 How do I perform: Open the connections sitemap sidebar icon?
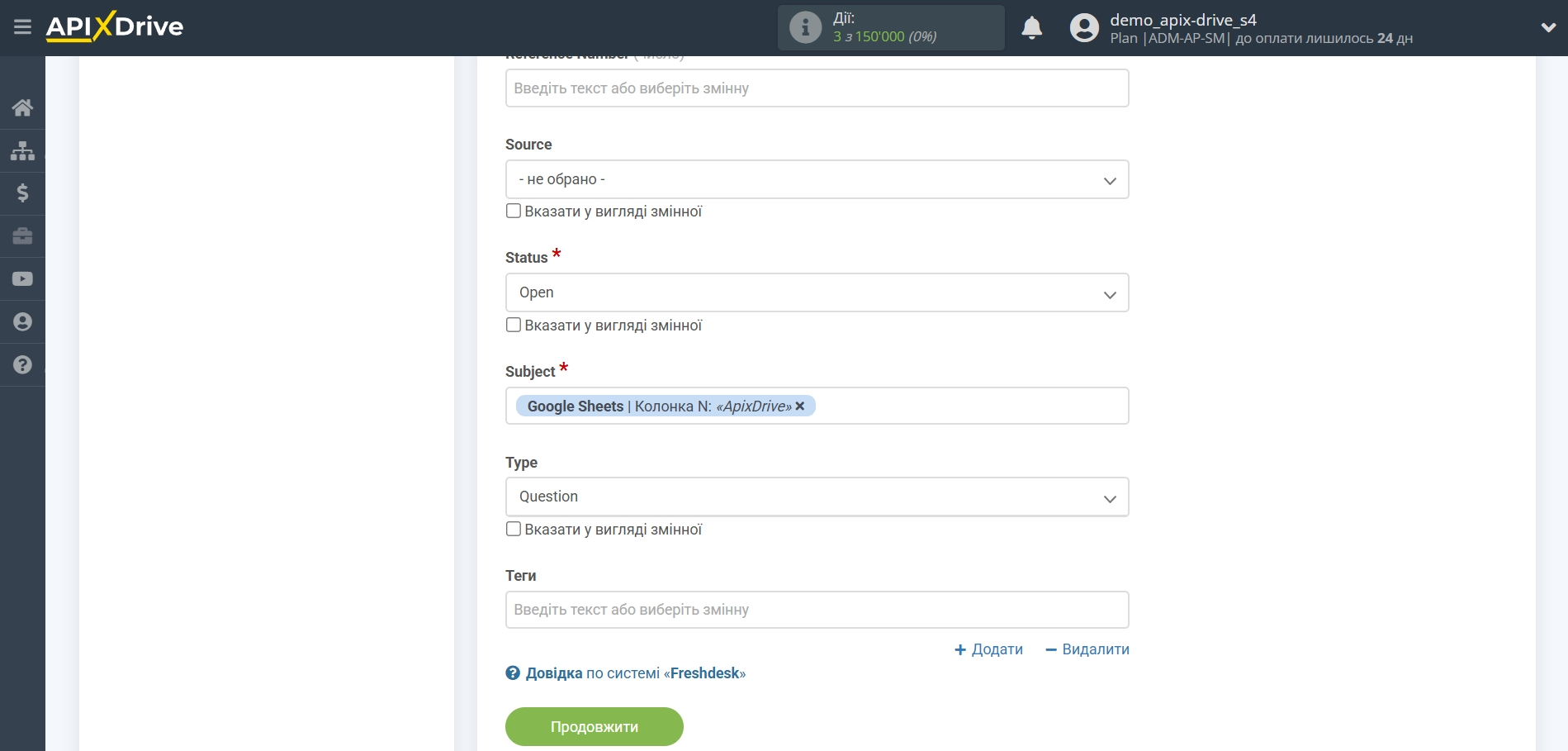[x=22, y=150]
